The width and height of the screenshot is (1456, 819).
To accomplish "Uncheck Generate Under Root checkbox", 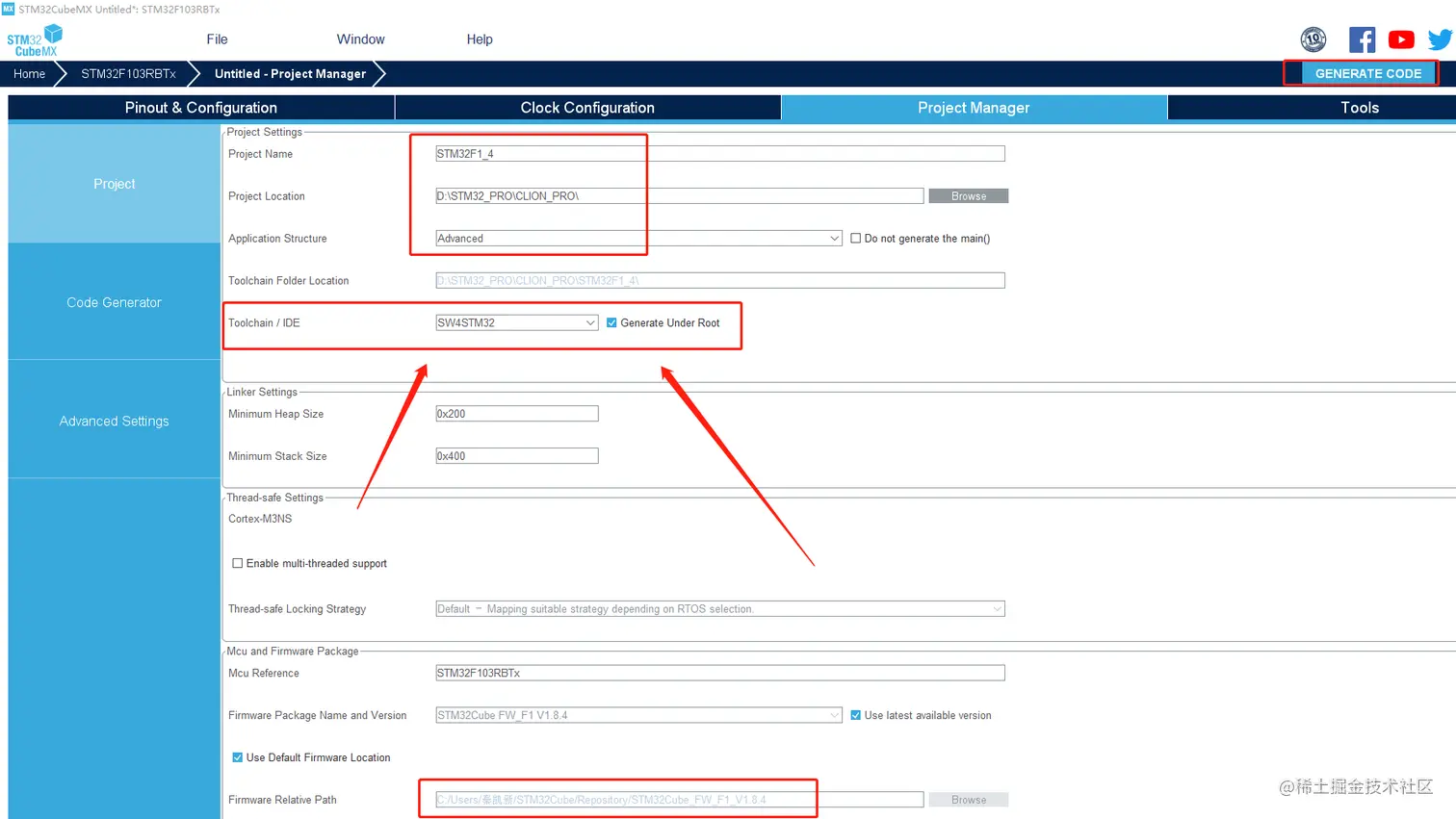I will point(611,323).
